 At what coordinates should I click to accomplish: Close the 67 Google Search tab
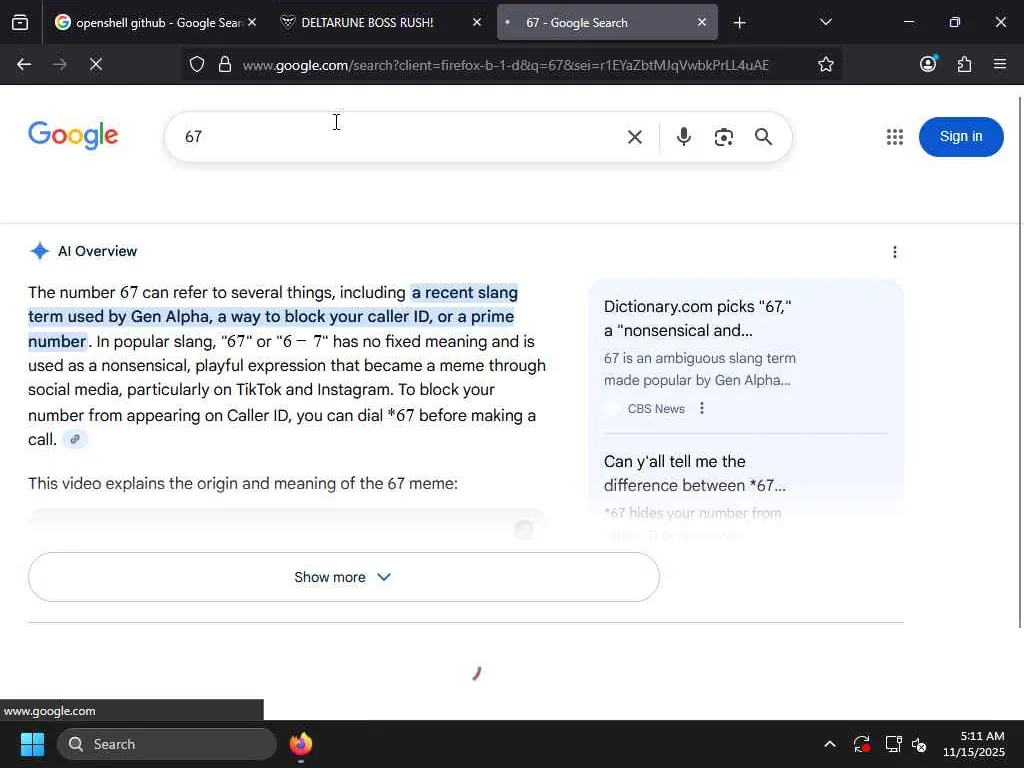[701, 23]
